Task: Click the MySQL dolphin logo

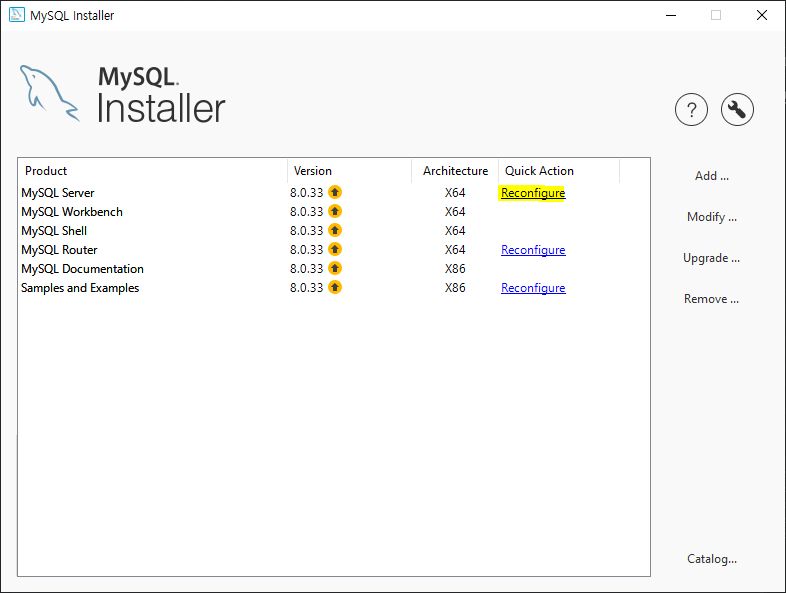Action: tap(50, 93)
